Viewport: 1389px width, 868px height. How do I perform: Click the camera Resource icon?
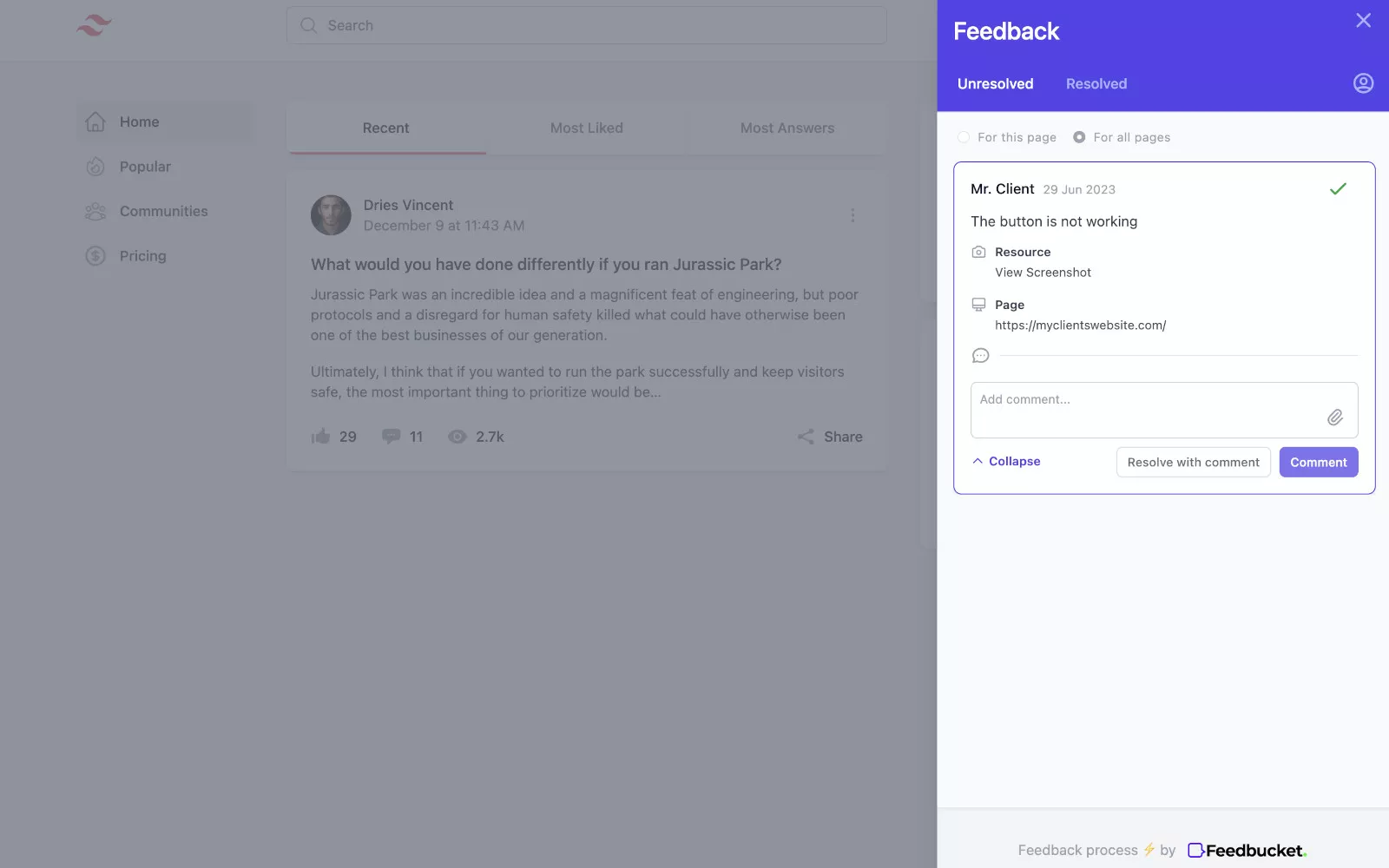pos(978,252)
